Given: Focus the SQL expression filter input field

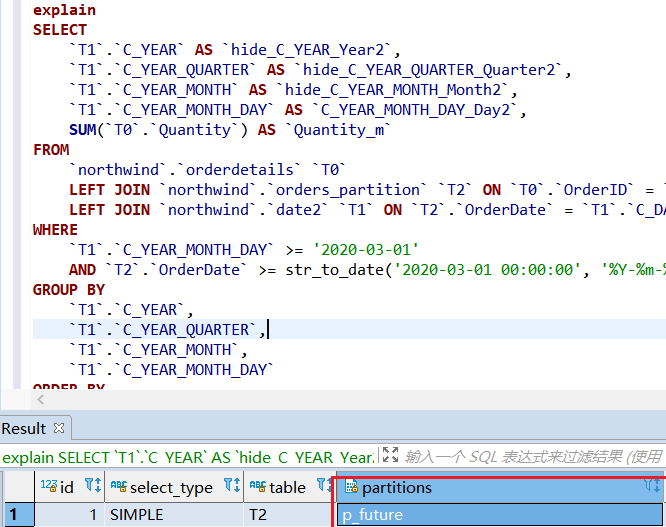Looking at the screenshot, I should click(534, 457).
